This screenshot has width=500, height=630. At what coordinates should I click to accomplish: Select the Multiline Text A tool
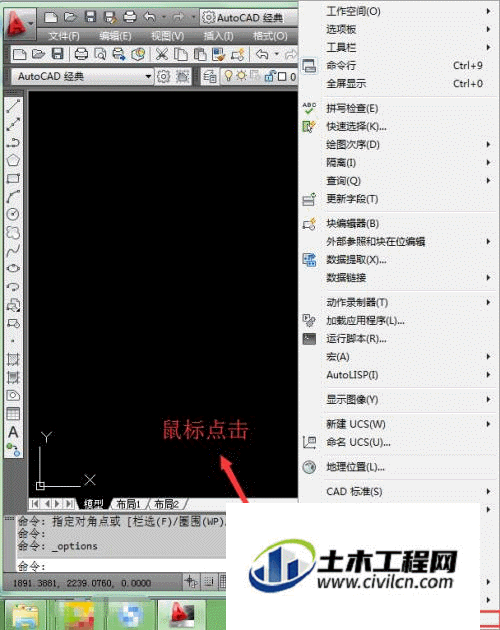point(13,432)
